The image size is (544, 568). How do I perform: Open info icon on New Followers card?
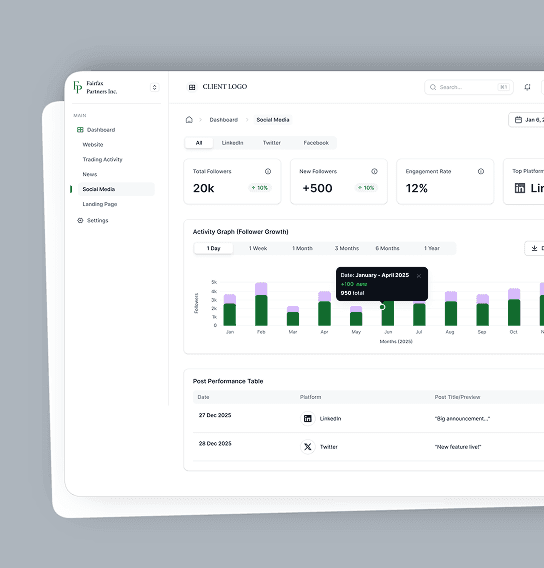coord(374,171)
